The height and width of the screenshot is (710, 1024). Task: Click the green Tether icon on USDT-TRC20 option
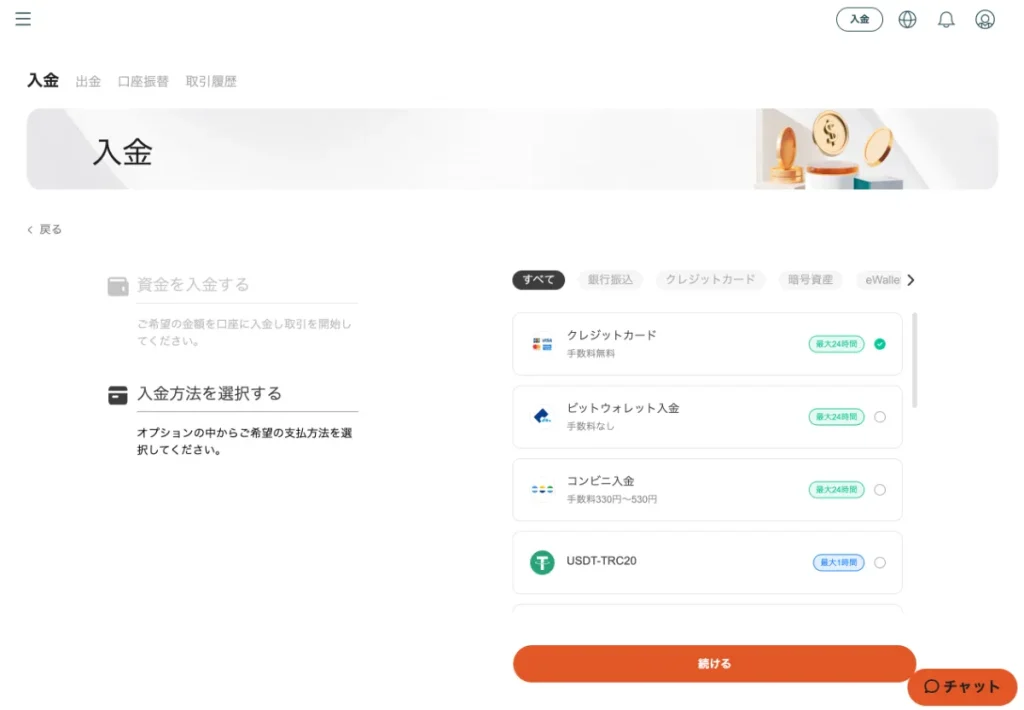(541, 562)
